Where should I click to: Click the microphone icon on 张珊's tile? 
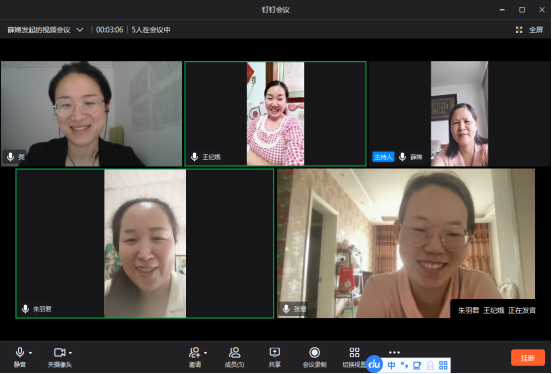point(286,309)
